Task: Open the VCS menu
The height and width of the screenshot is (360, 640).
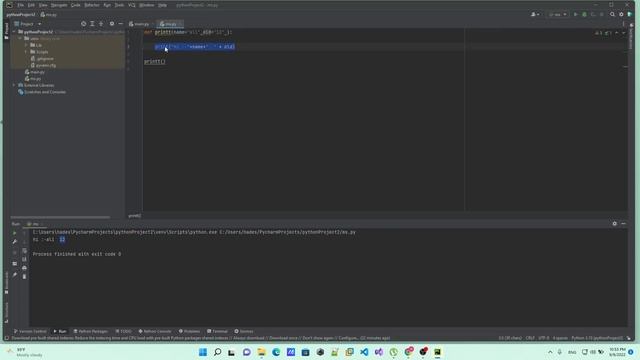Action: coord(131,5)
